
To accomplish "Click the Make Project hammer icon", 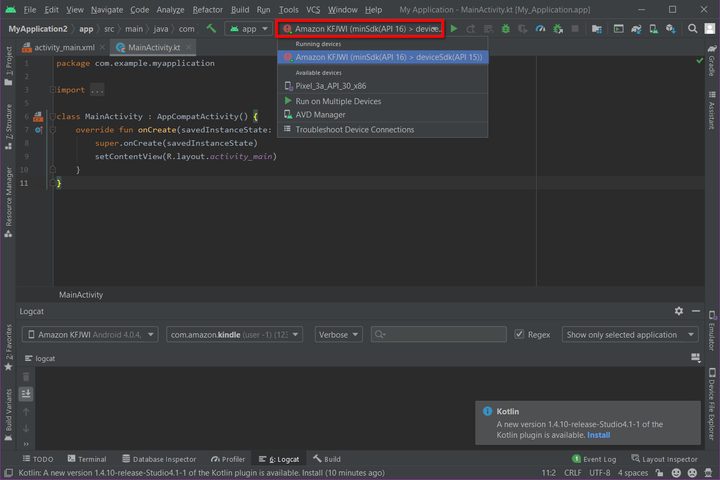I will 211,28.
